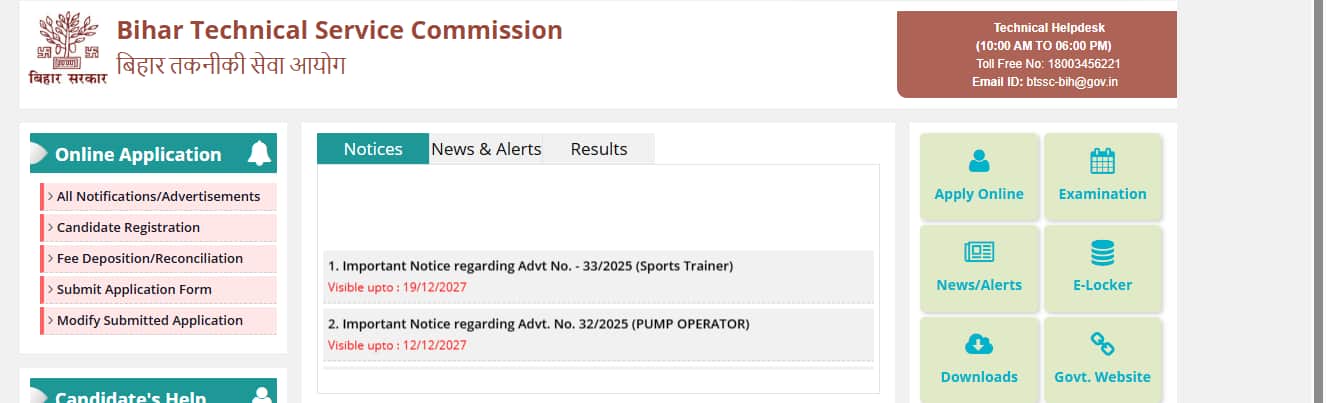The width and height of the screenshot is (1326, 403).
Task: Click the E-Locker database icon
Action: click(1102, 253)
